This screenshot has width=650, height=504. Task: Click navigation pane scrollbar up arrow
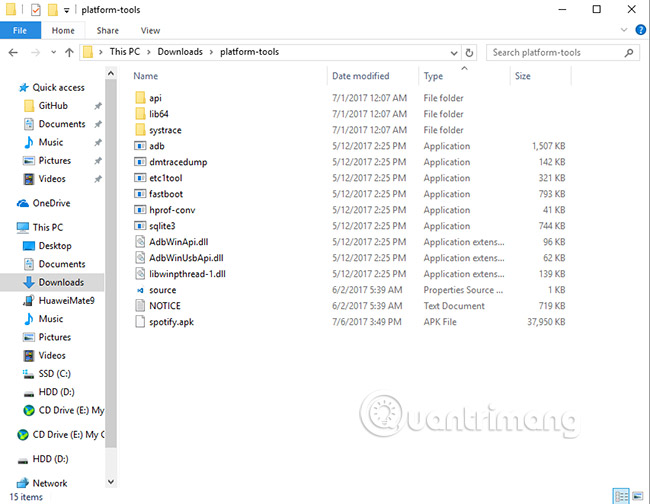pos(111,73)
